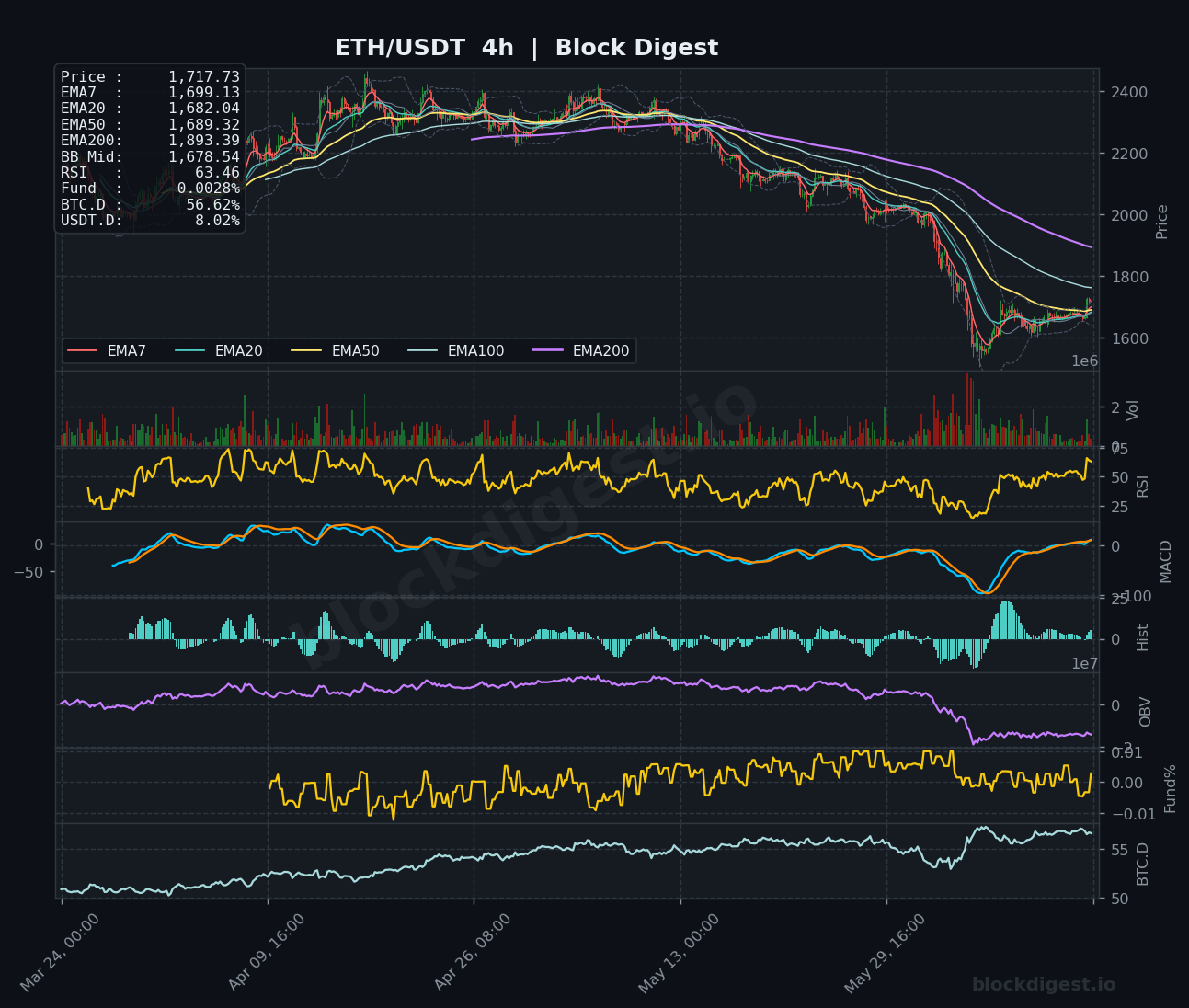Click the 55 BTC.D axis tick
Screen dimensions: 1189x1008
point(1119,850)
